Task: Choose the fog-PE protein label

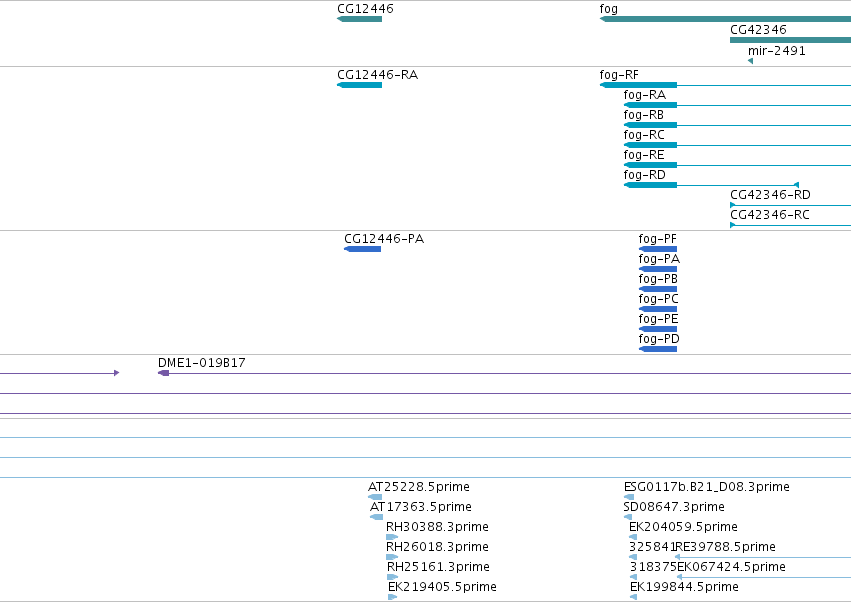Action: (x=658, y=319)
